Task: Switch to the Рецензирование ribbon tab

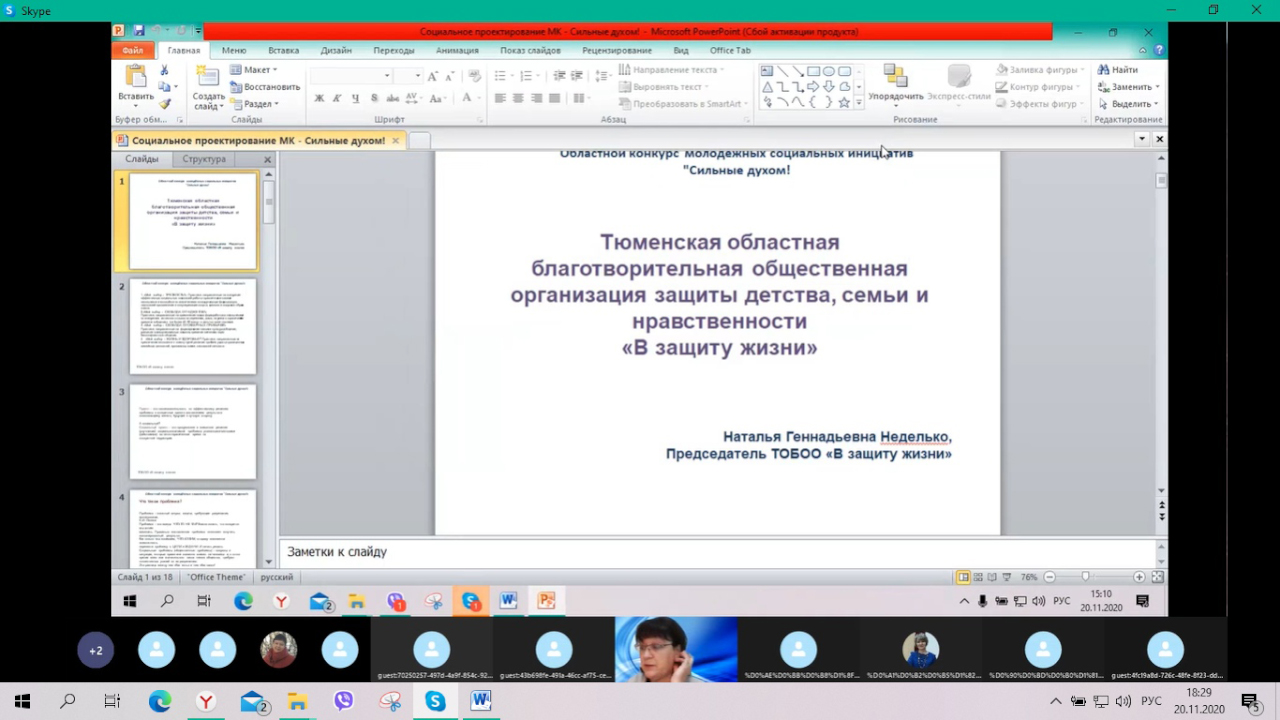Action: pyautogui.click(x=617, y=50)
